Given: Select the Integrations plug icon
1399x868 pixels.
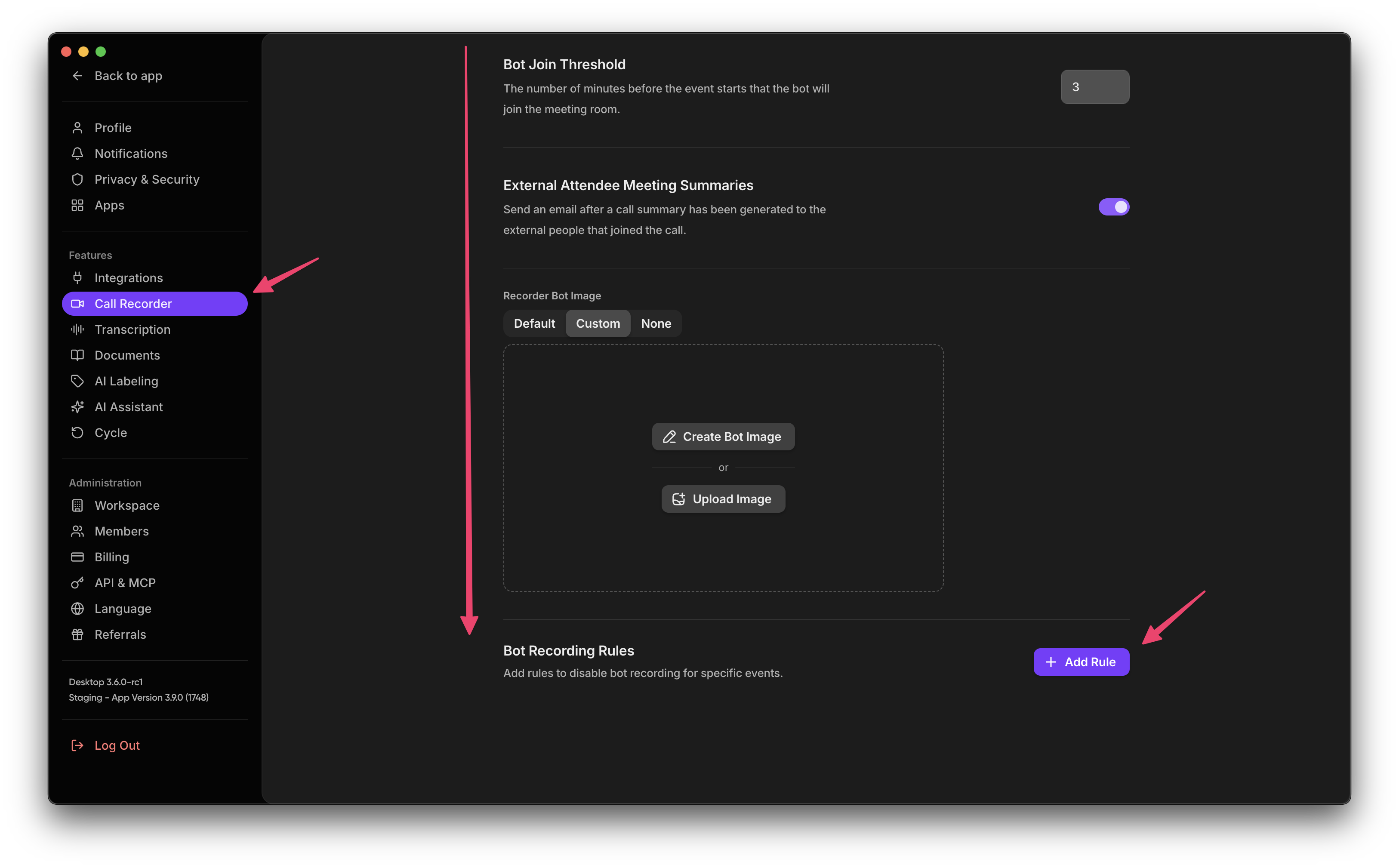Looking at the screenshot, I should click(x=77, y=278).
